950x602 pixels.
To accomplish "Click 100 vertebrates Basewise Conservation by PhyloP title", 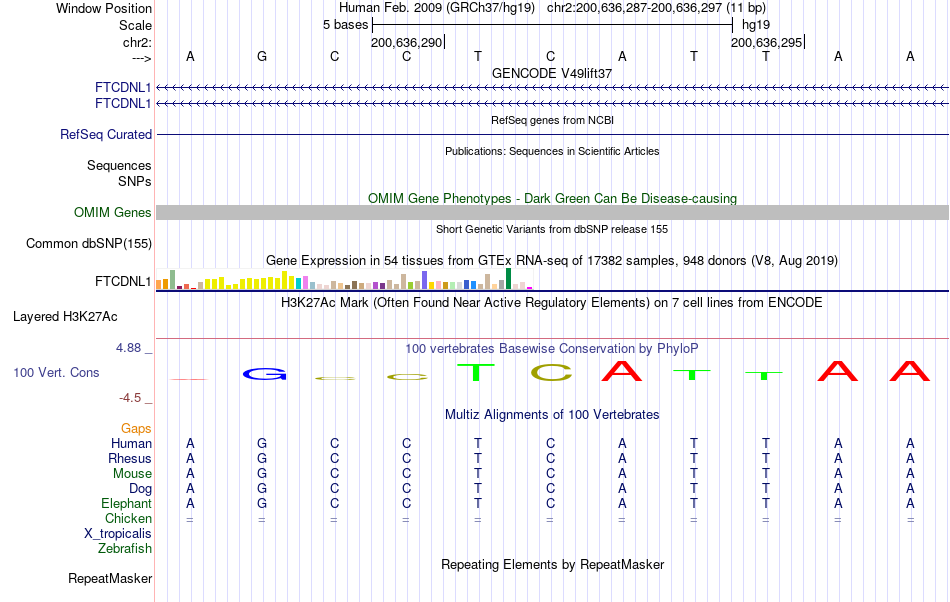I will point(552,349).
